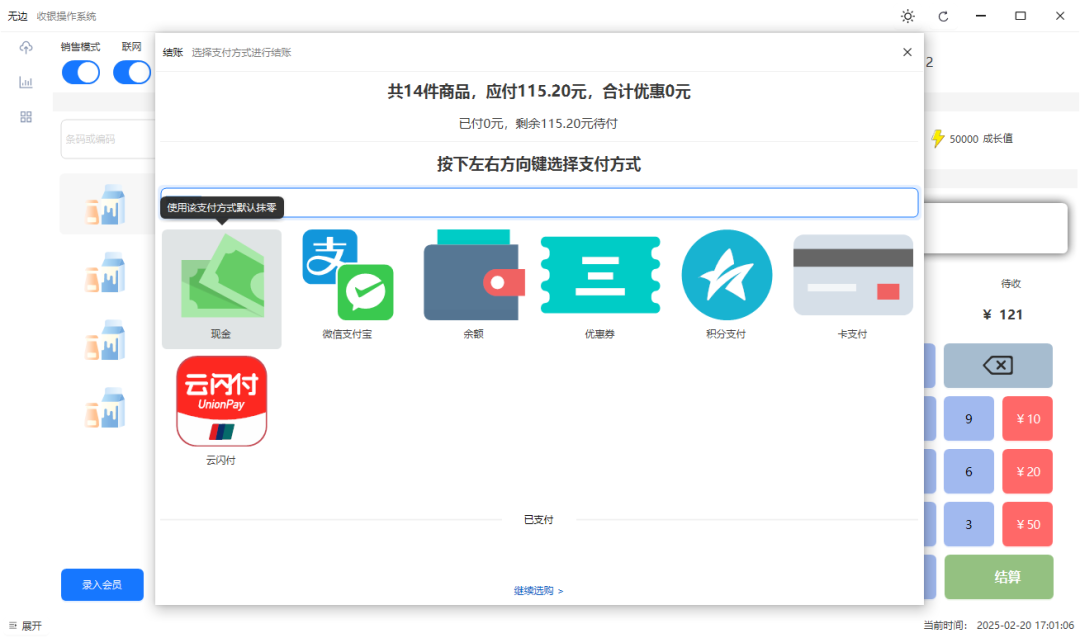Viewport: 1080px width, 638px height.
Task: Click the 展开 expand control
Action: [x=25, y=626]
